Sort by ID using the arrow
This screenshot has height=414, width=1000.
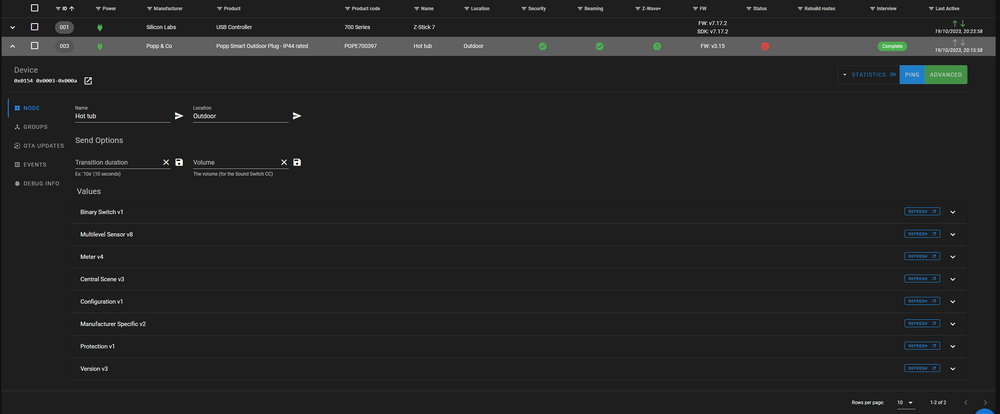pos(71,9)
